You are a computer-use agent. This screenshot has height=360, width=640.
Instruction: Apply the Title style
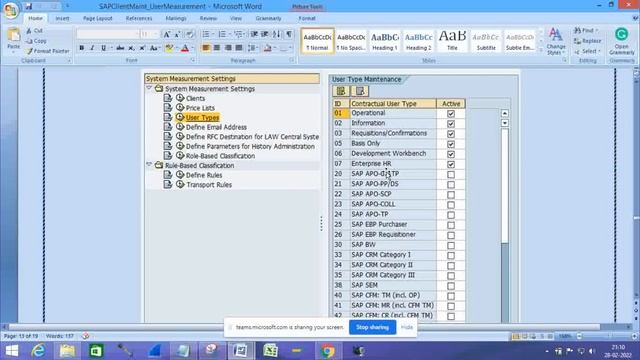click(x=452, y=40)
